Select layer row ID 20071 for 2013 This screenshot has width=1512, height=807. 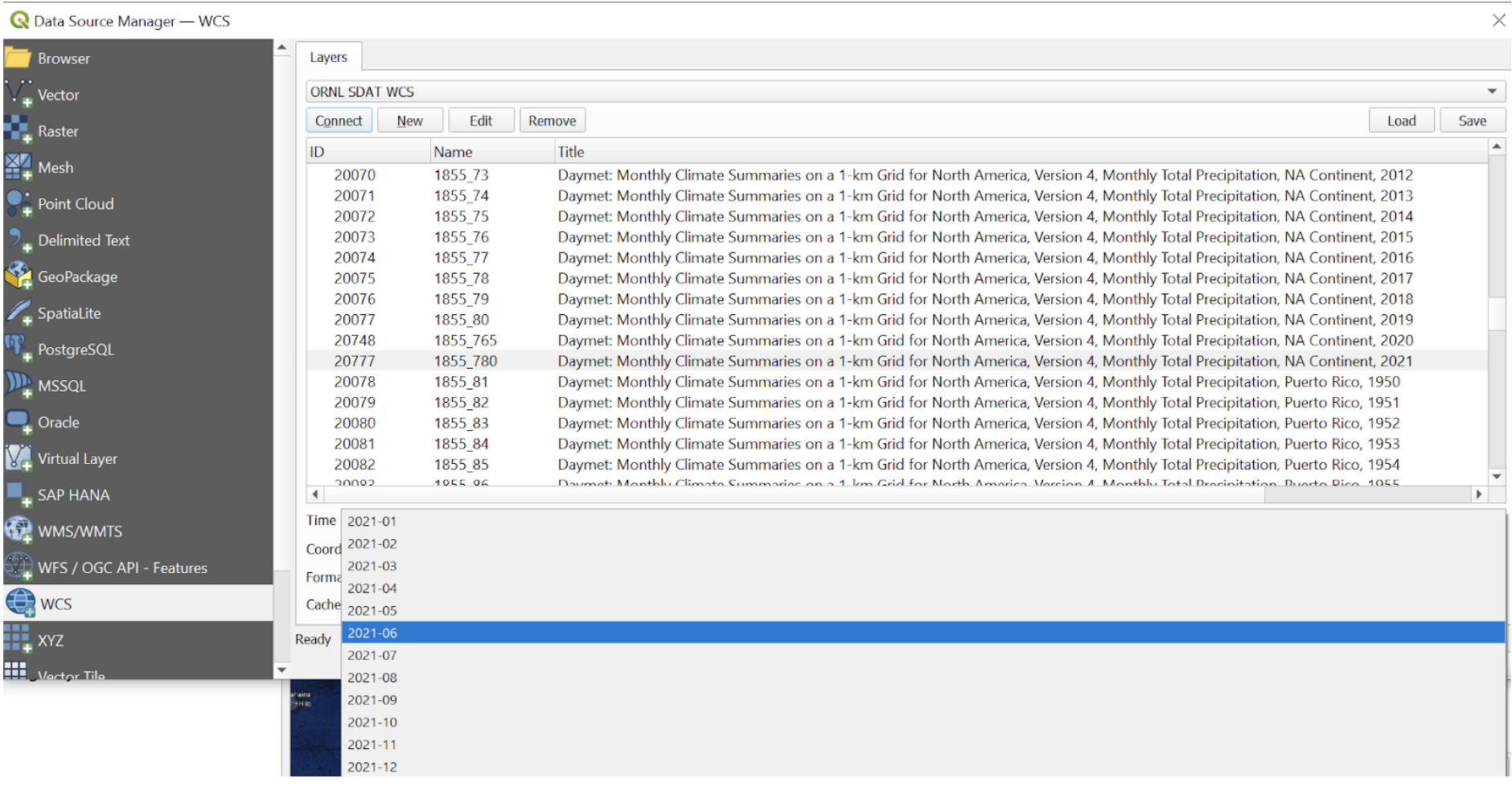click(897, 195)
